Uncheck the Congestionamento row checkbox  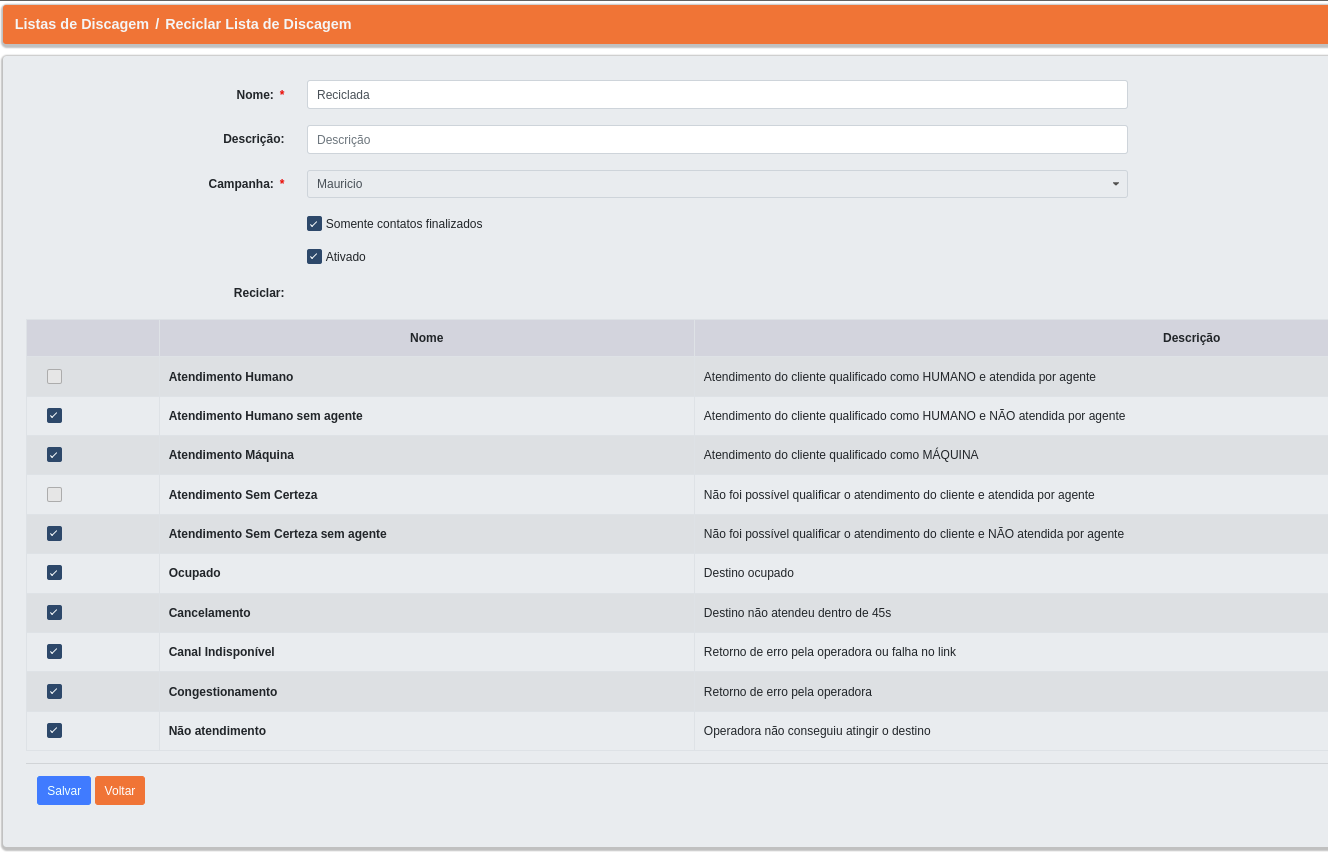pyautogui.click(x=54, y=692)
